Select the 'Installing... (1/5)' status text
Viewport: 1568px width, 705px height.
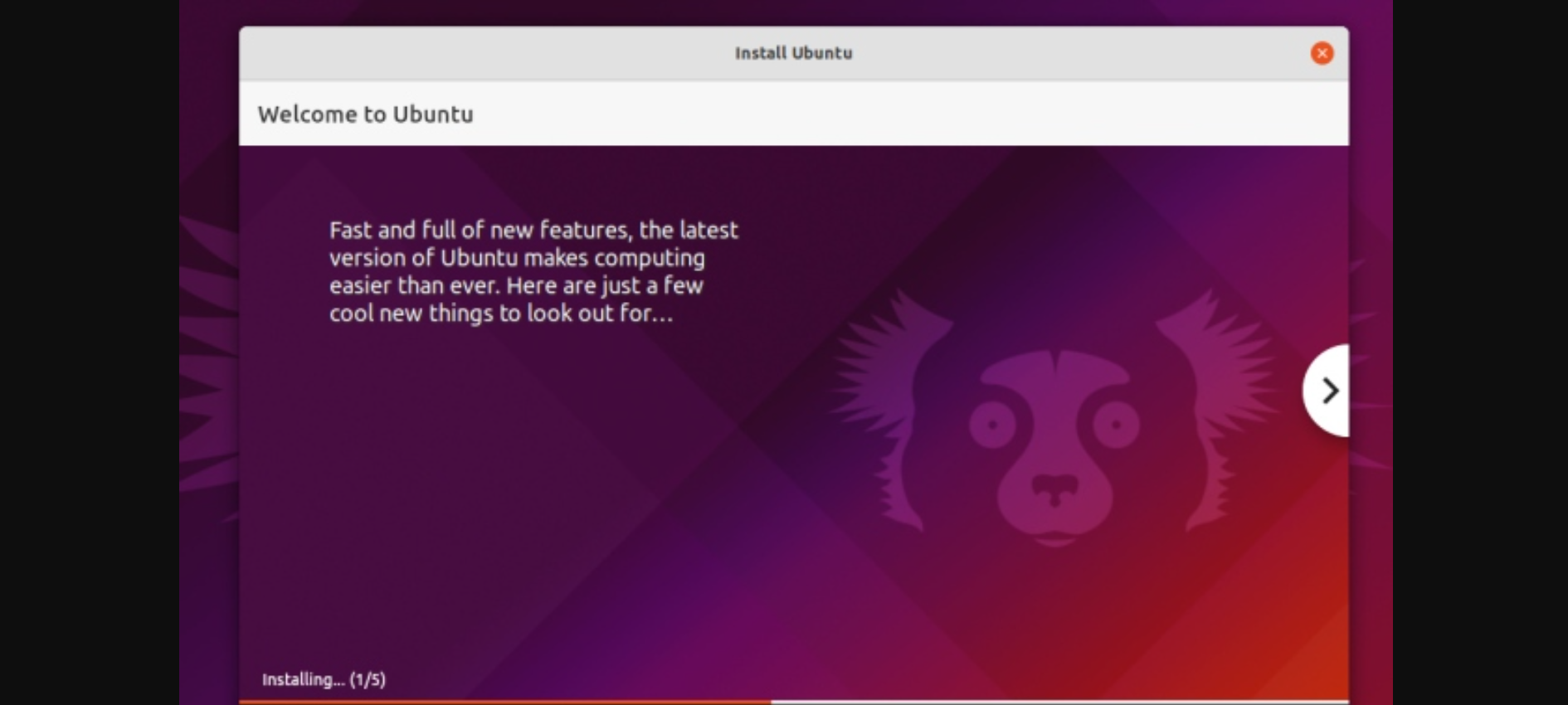click(x=324, y=679)
